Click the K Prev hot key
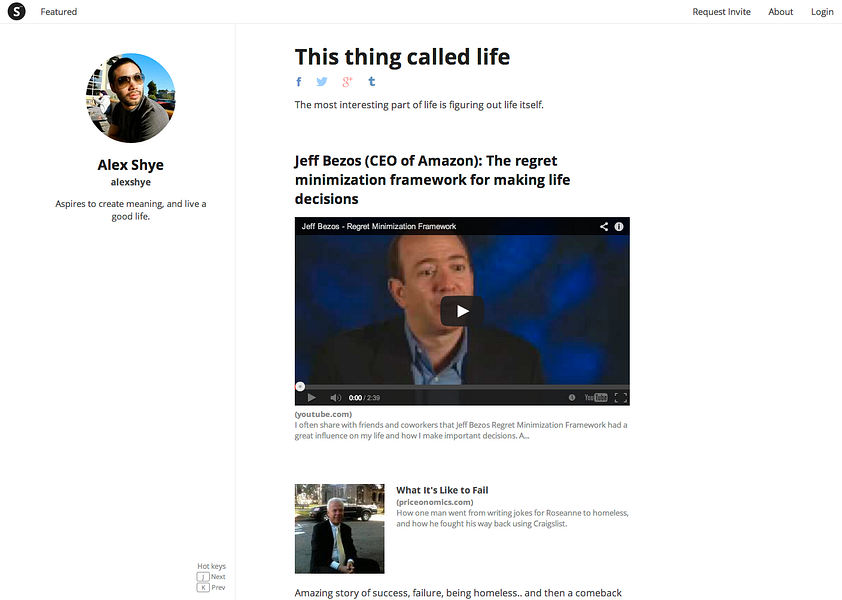This screenshot has height=600, width=842. pyautogui.click(x=211, y=587)
